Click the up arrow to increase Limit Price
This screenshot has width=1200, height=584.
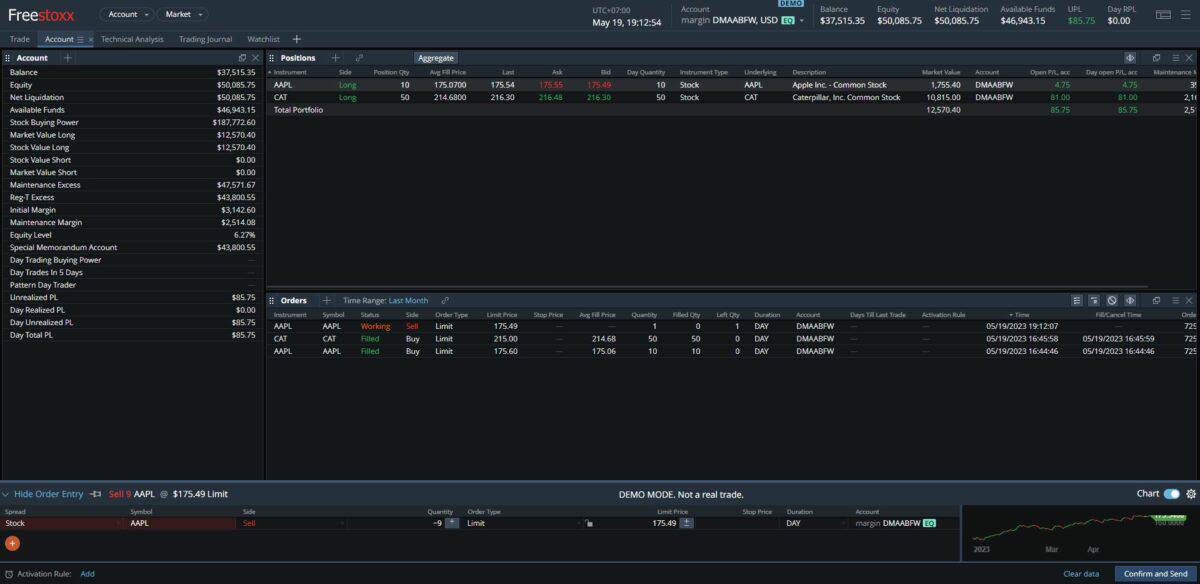tap(687, 519)
